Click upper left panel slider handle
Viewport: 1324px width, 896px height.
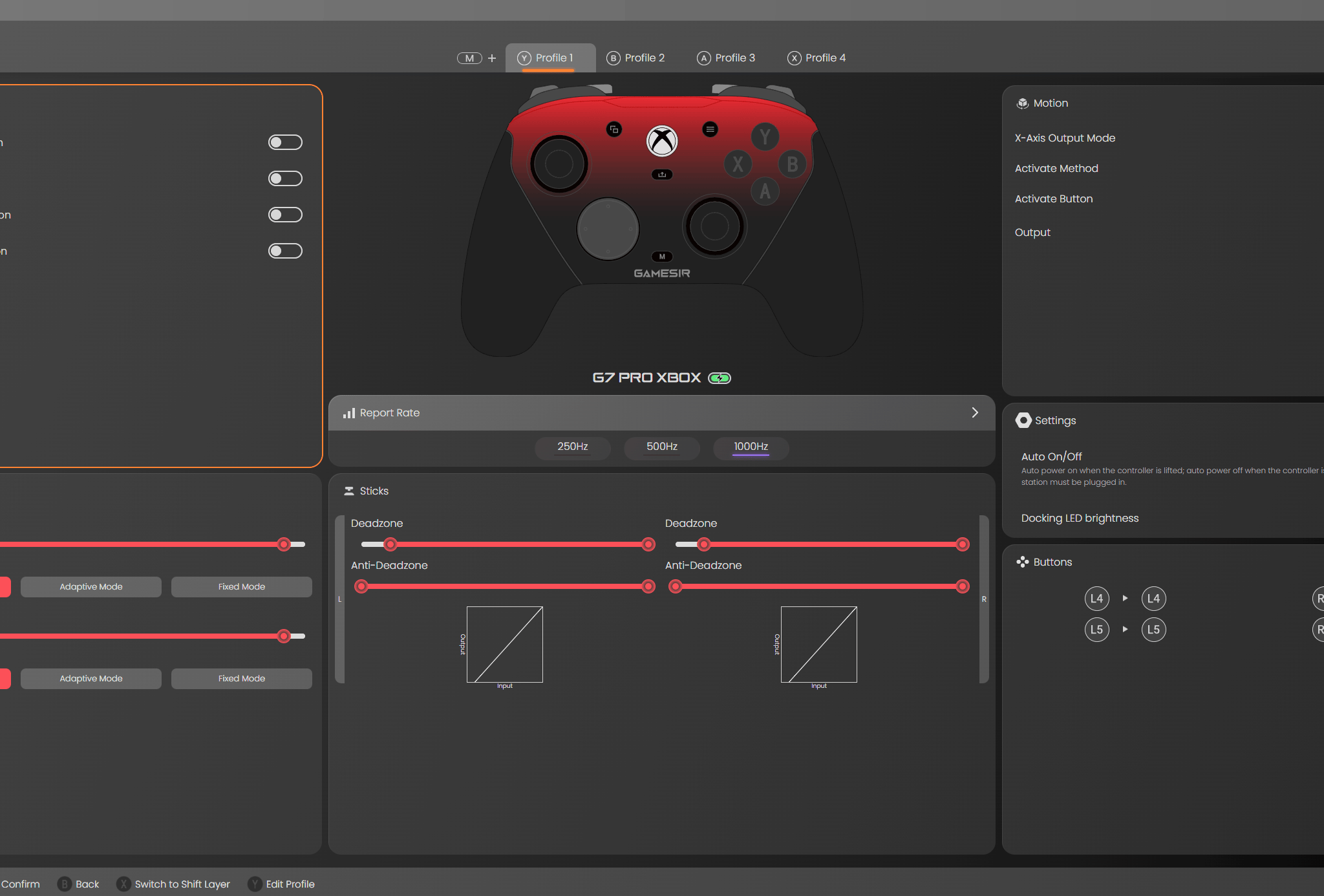(284, 544)
